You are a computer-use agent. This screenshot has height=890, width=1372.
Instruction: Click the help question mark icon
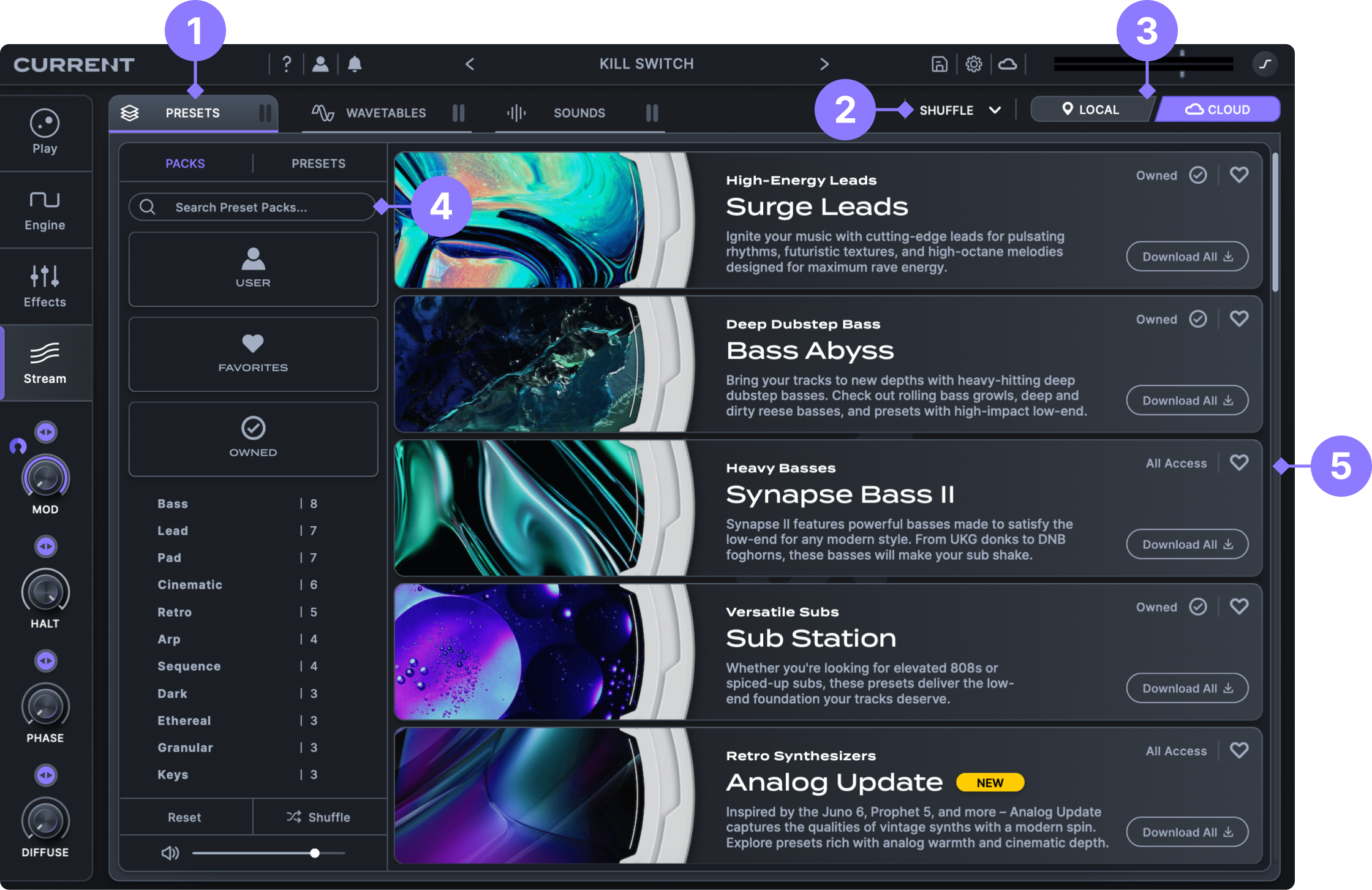(x=287, y=64)
